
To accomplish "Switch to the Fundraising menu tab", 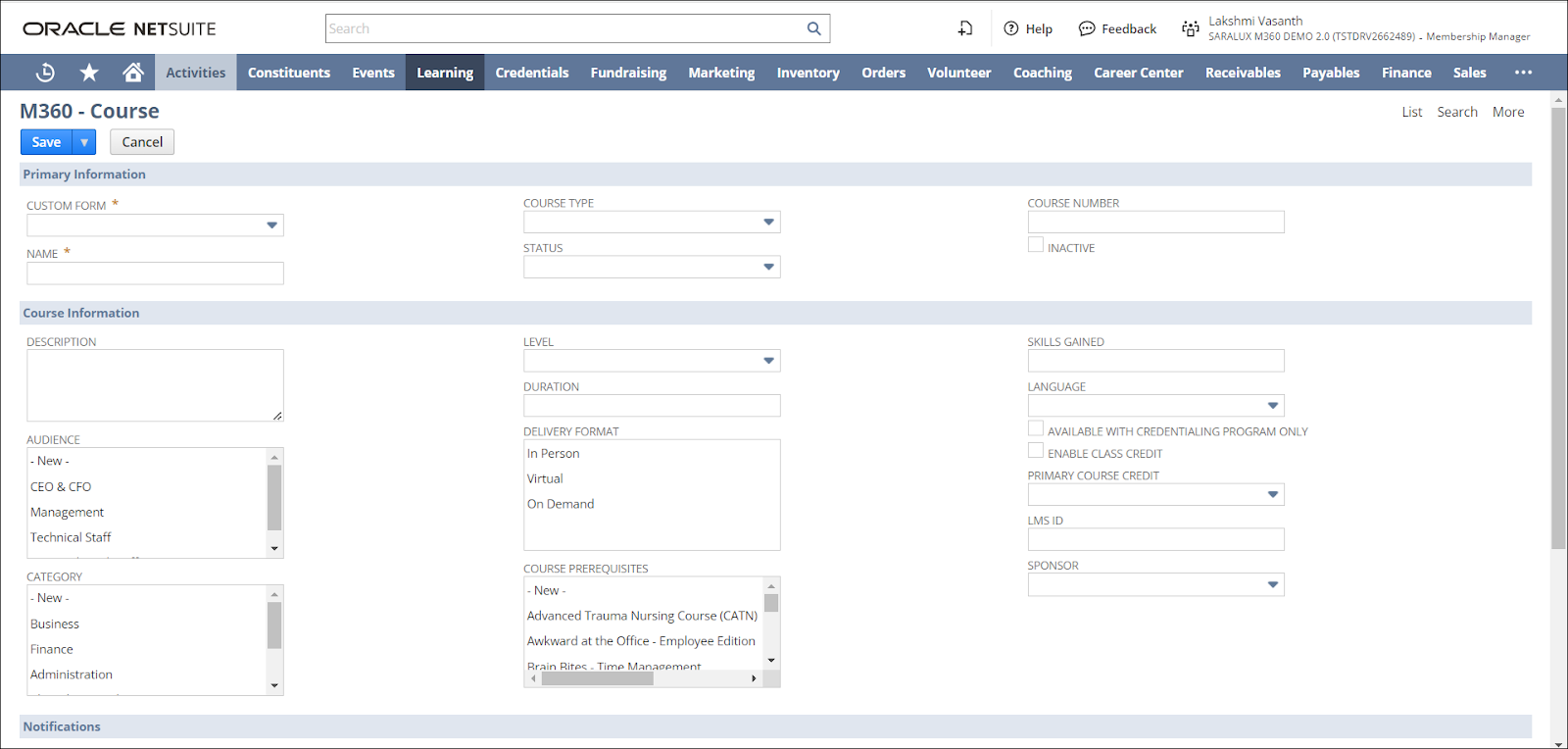I will coord(628,73).
